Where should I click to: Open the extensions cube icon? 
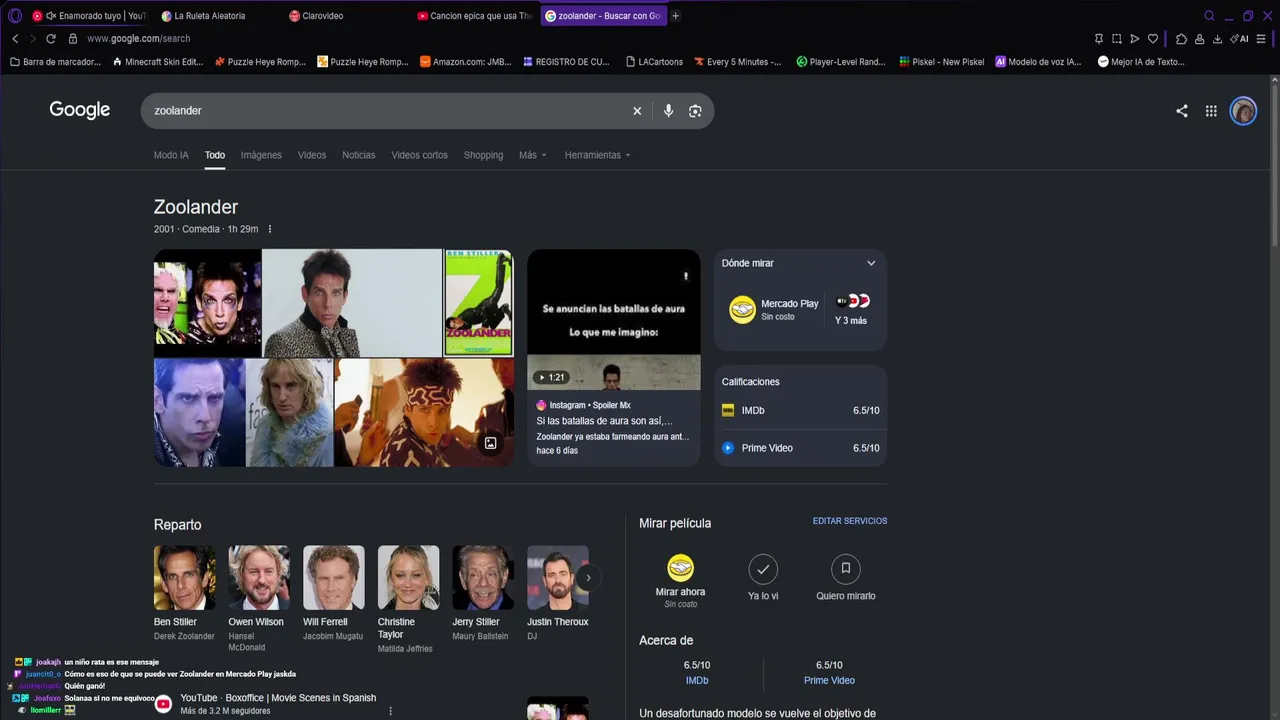coord(1181,39)
